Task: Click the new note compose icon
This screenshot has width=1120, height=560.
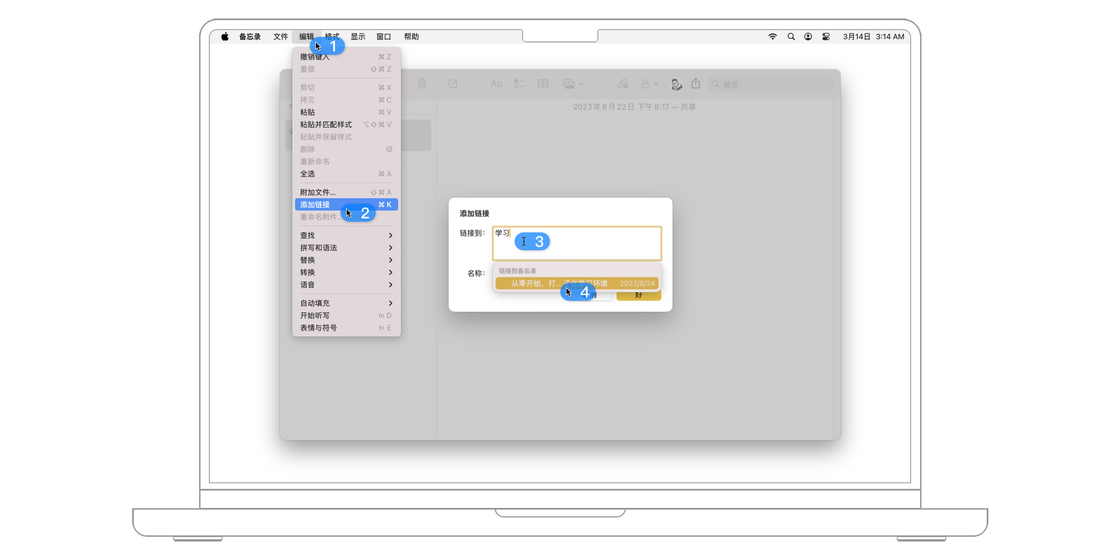Action: tap(453, 84)
